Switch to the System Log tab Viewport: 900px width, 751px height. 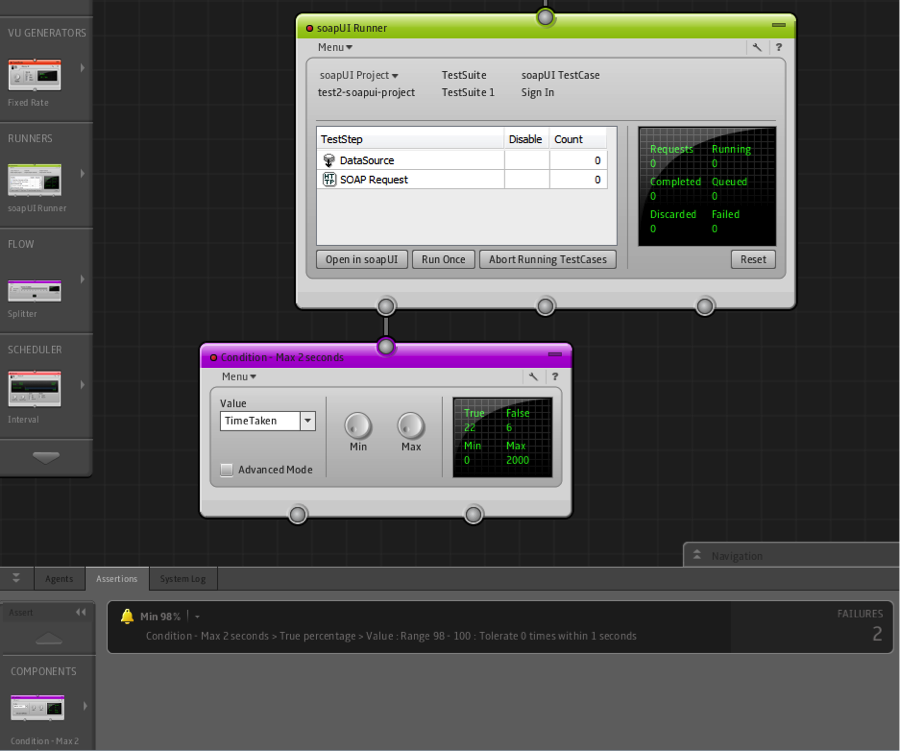[183, 579]
